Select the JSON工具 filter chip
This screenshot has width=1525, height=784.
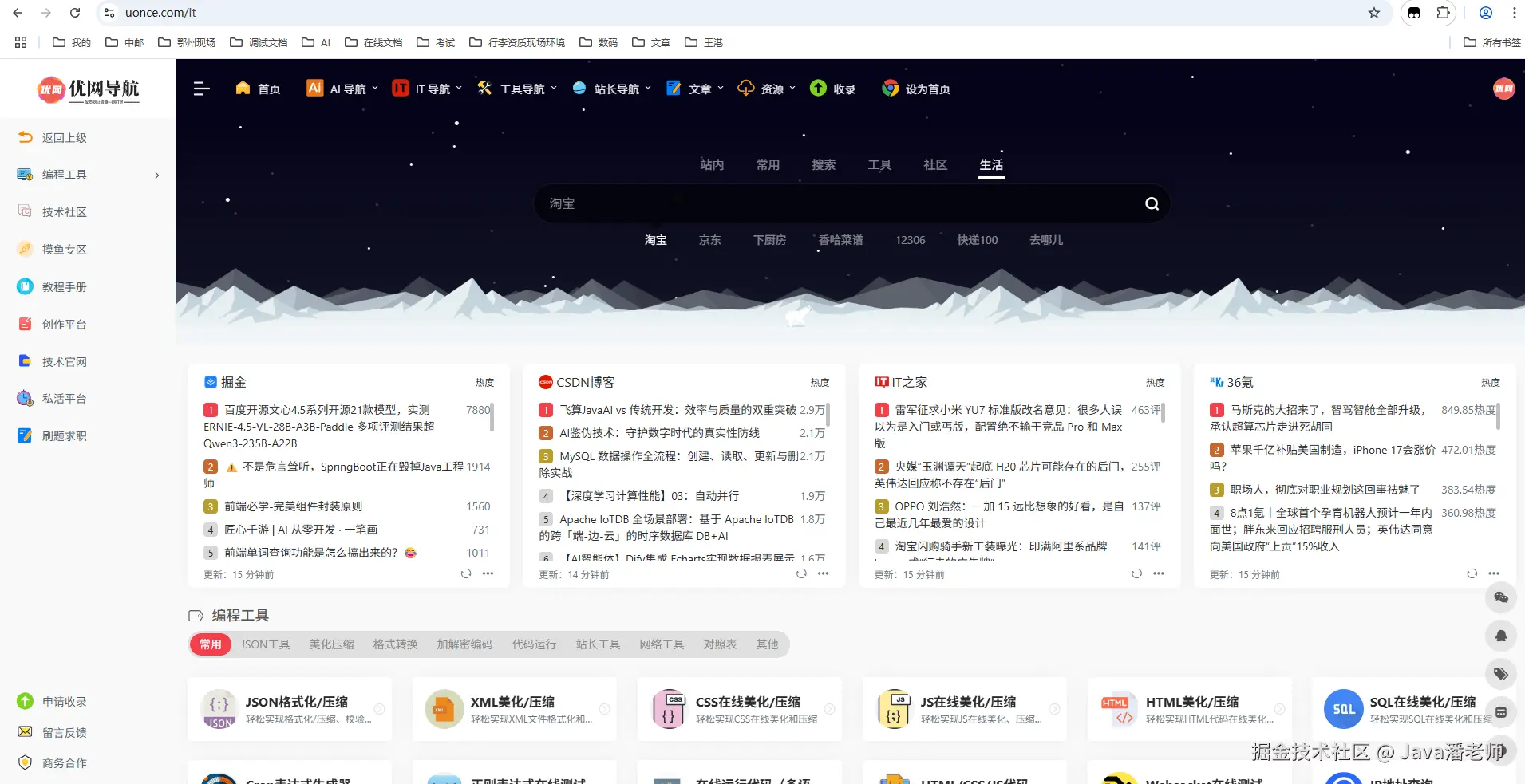point(264,644)
